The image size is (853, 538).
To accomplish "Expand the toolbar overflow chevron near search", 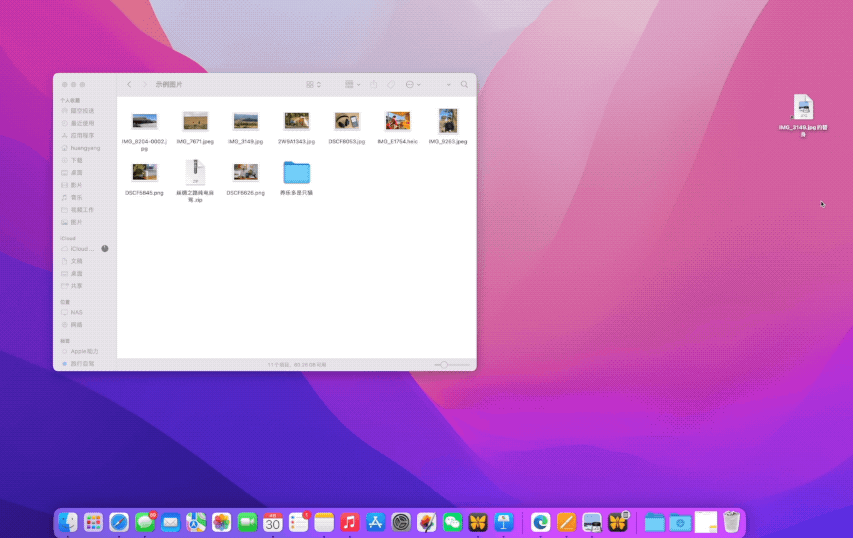I will [448, 85].
